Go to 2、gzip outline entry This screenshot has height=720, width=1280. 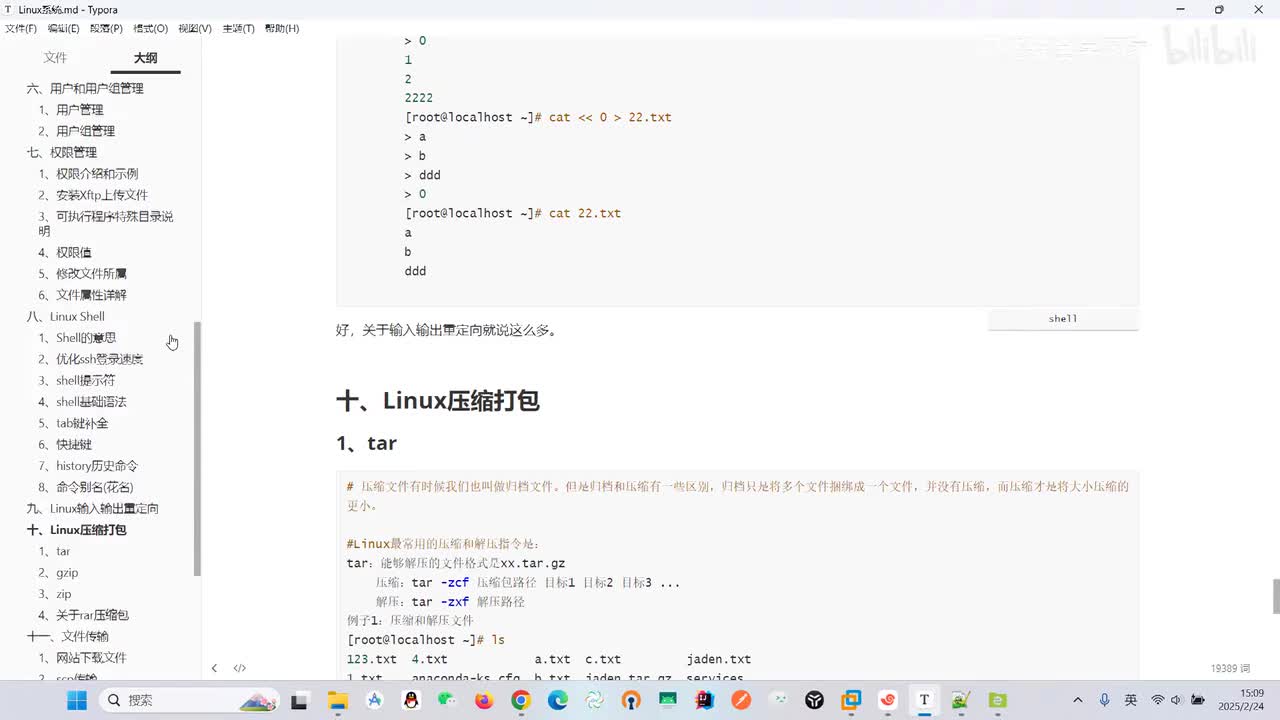coord(58,573)
